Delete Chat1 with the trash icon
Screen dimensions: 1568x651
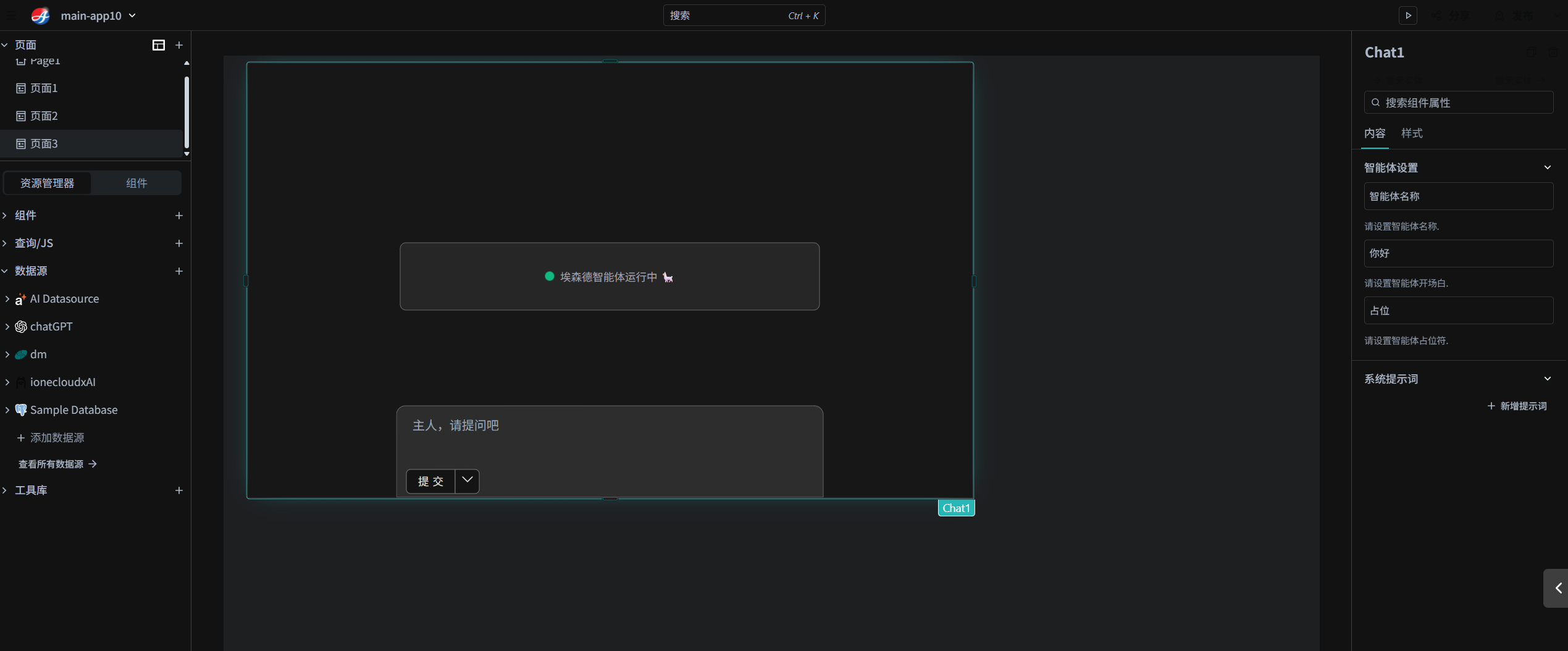(1553, 52)
